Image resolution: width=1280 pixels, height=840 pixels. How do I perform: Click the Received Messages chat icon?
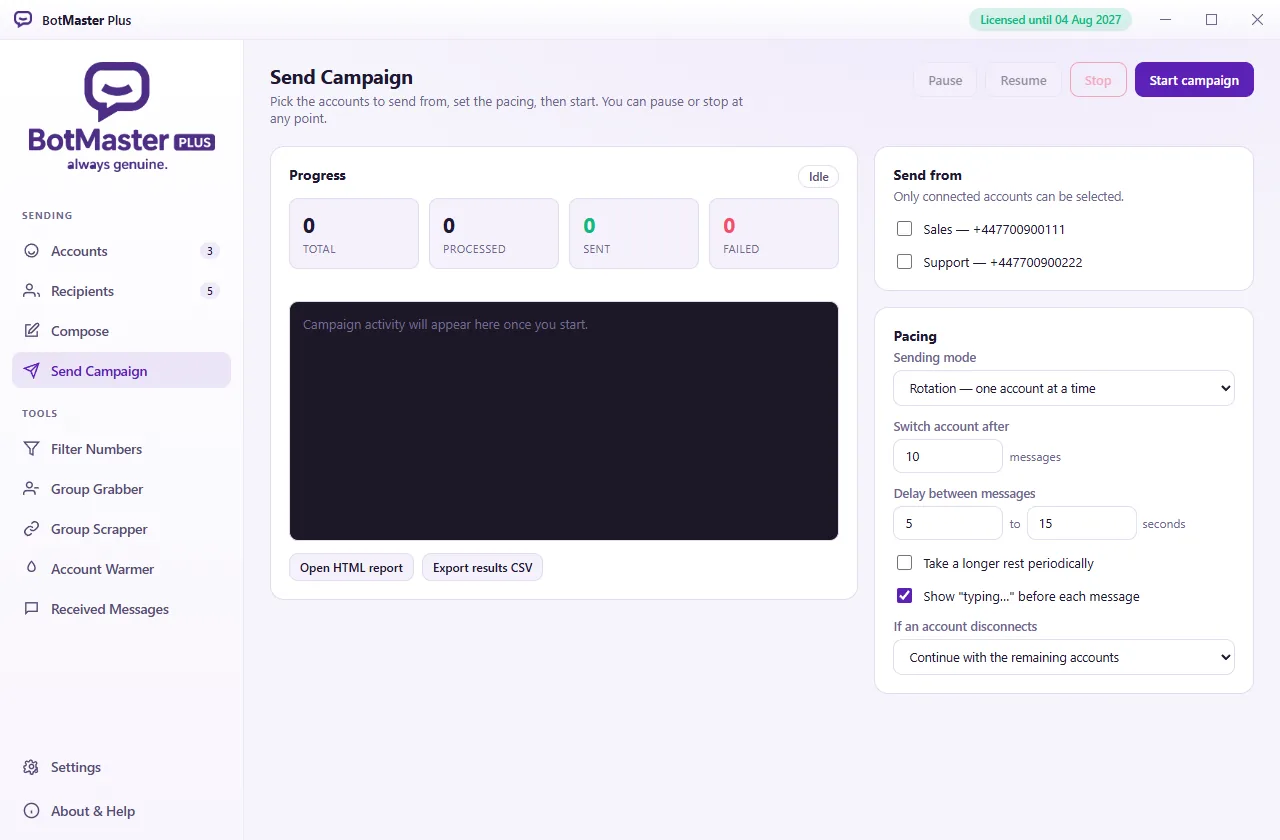point(32,609)
